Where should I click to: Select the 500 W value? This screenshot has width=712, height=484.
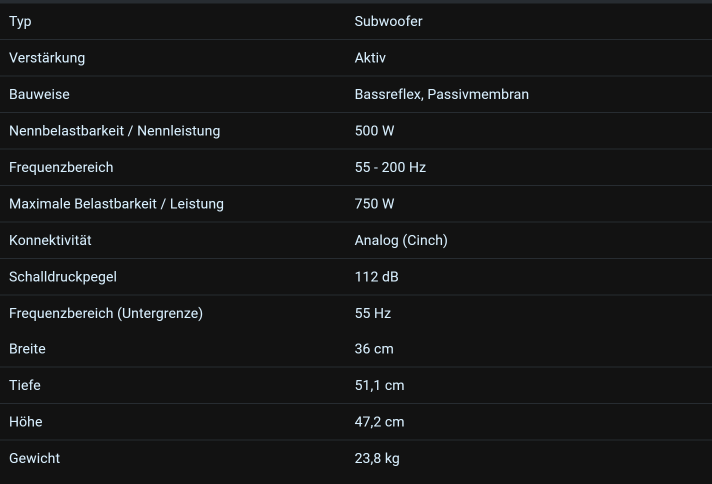click(374, 131)
